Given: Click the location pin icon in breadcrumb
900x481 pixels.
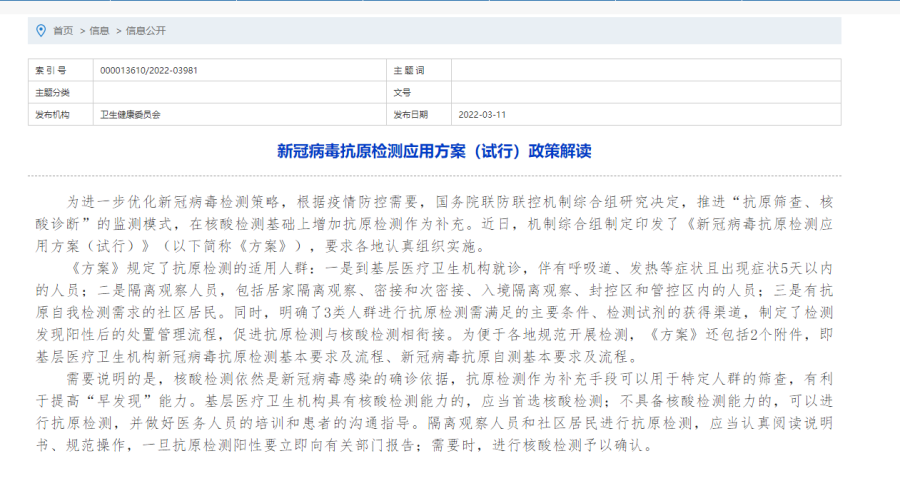Looking at the screenshot, I should pyautogui.click(x=41, y=31).
